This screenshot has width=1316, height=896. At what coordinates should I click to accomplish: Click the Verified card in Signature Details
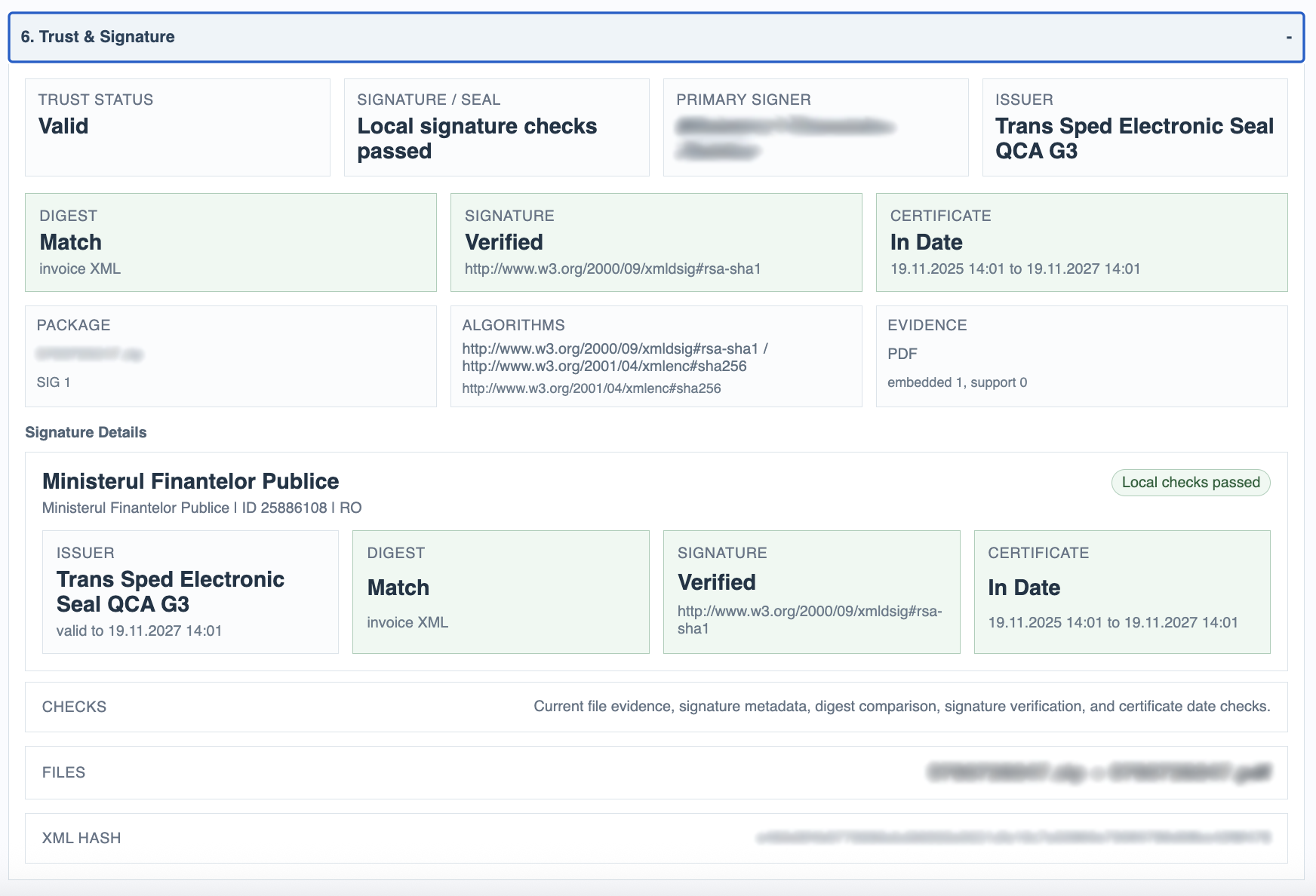pyautogui.click(x=811, y=592)
